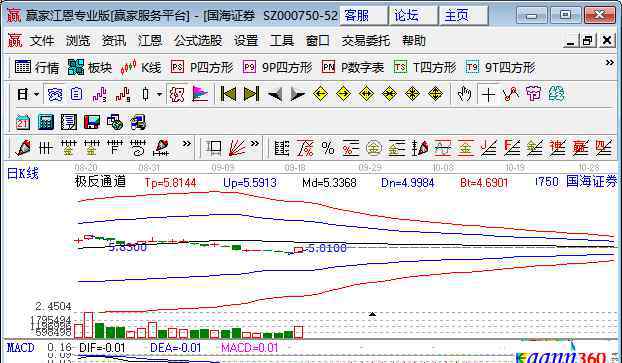Expand the candlestick style dropdown arrow
Image resolution: width=622 pixels, height=363 pixels.
tap(159, 94)
